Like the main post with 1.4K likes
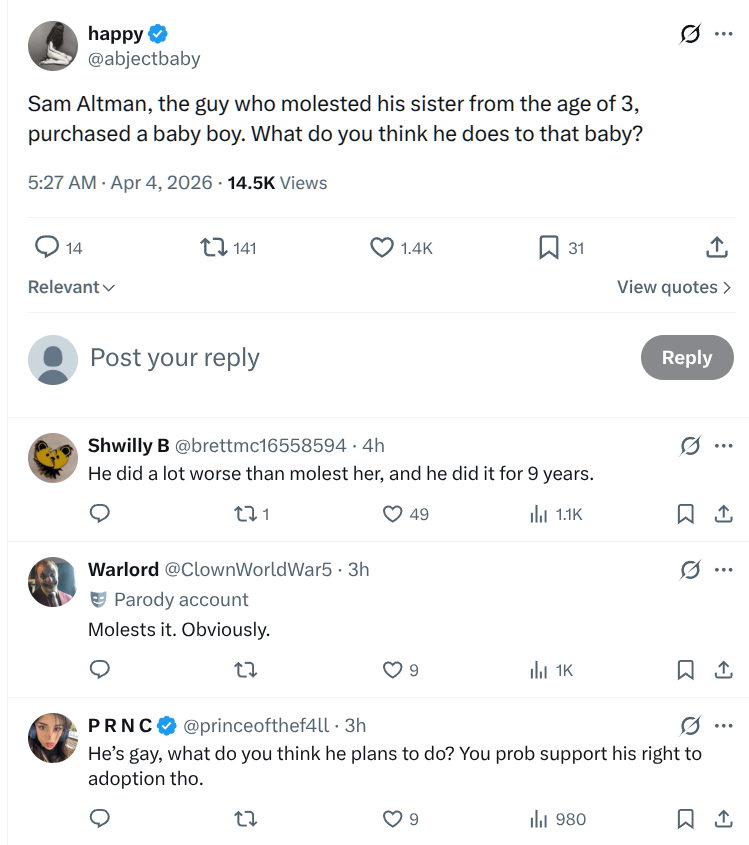Viewport: 749px width, 845px height. 382,247
